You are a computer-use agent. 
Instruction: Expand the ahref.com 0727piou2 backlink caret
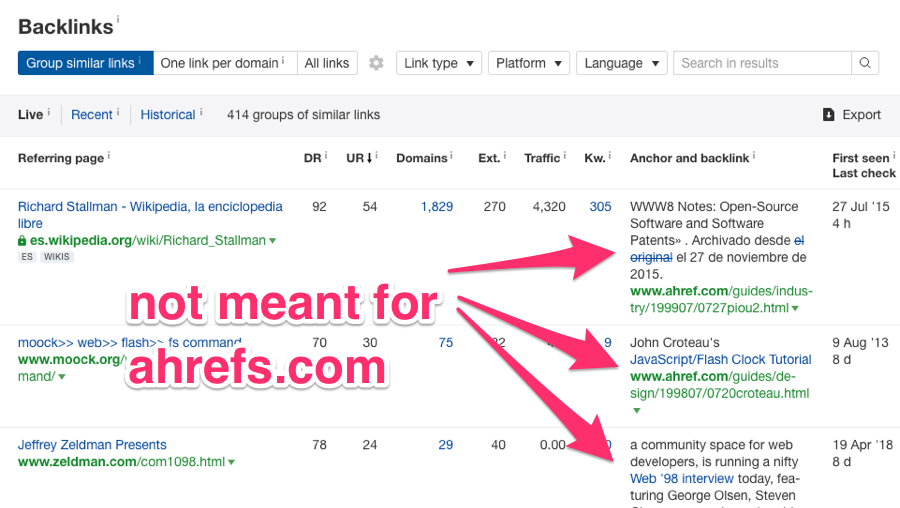pos(795,309)
